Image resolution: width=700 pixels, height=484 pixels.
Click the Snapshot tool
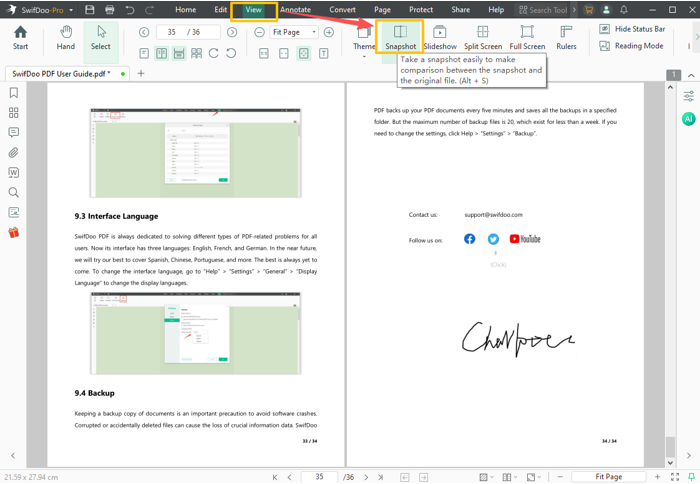pos(400,38)
